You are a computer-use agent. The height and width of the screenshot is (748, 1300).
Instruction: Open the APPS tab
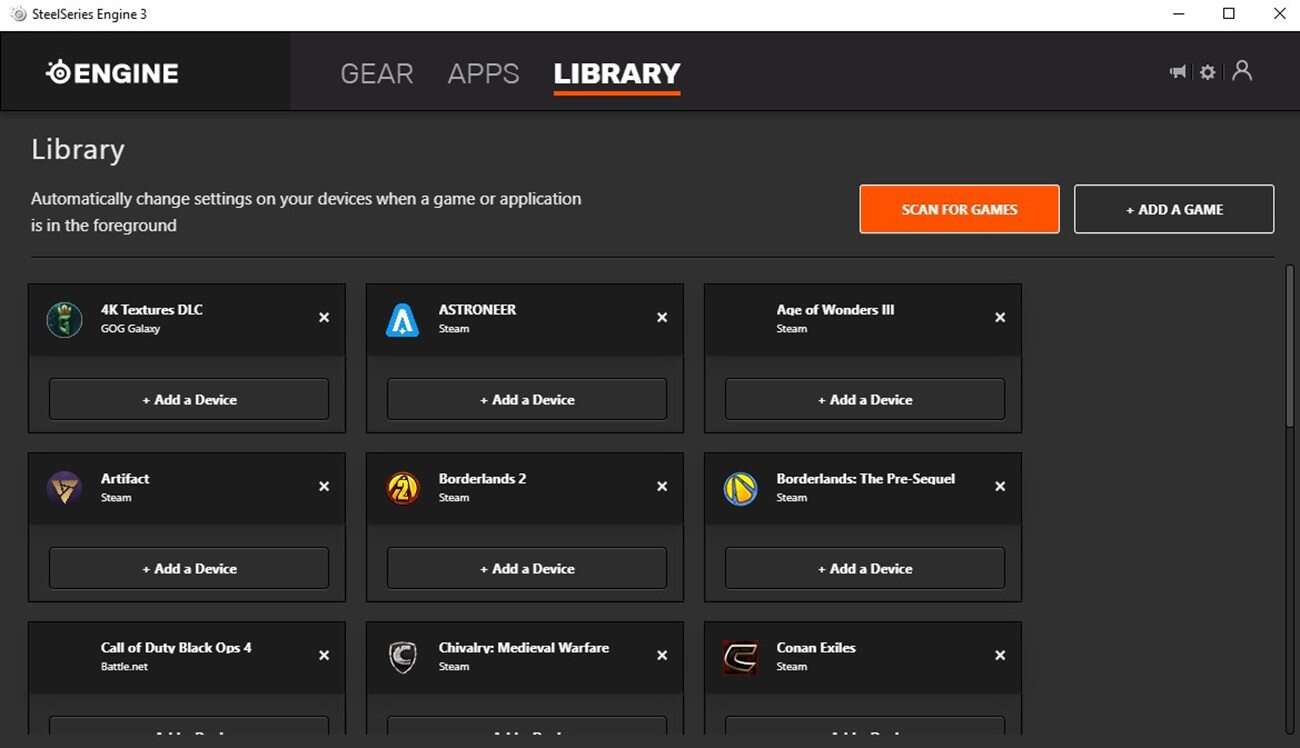point(483,74)
